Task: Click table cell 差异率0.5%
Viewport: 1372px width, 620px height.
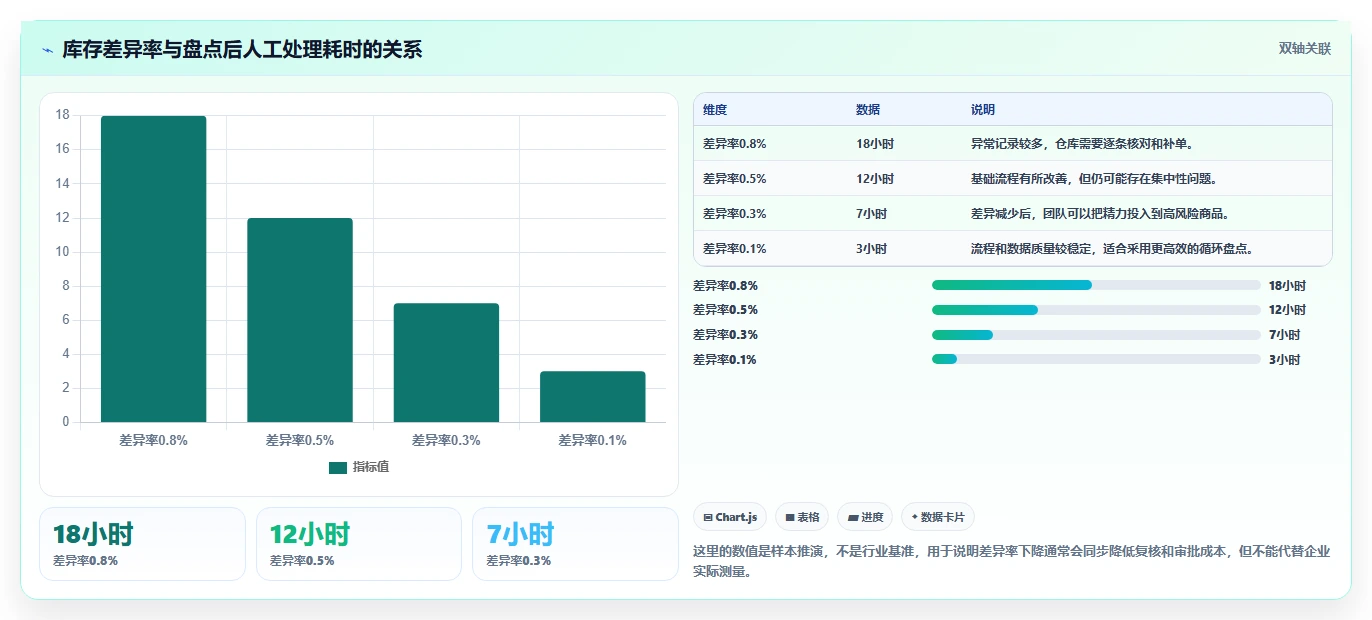Action: tap(735, 179)
